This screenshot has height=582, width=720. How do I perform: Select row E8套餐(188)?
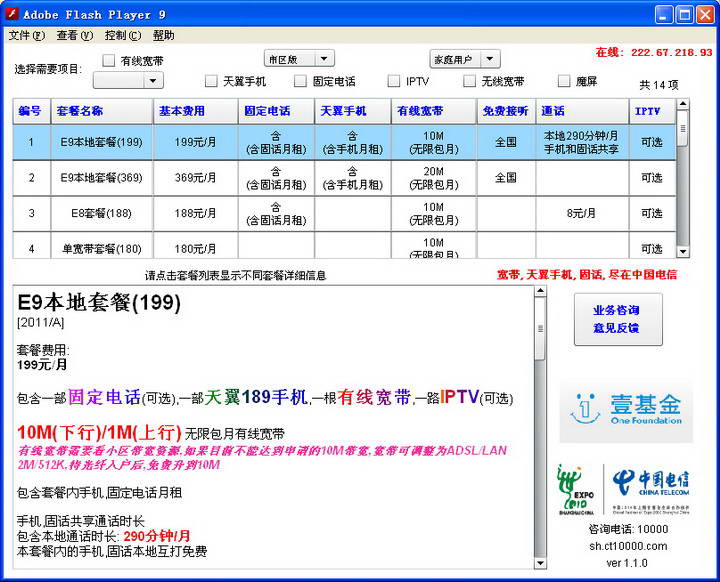pos(344,214)
